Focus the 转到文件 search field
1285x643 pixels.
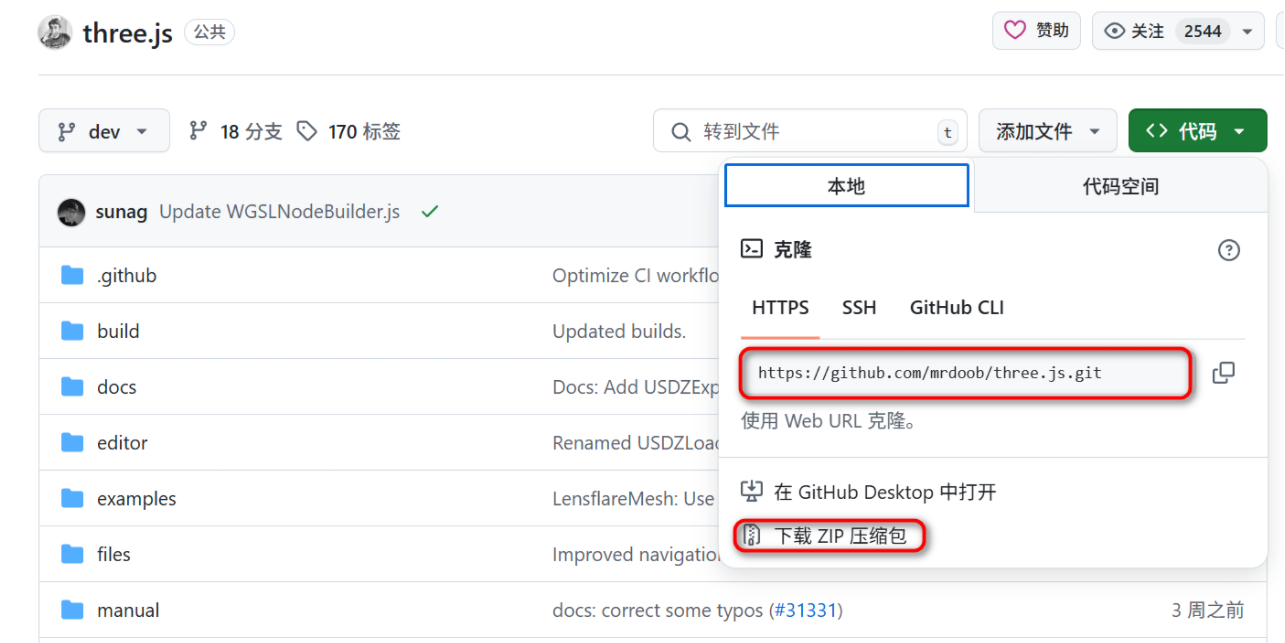coord(810,131)
